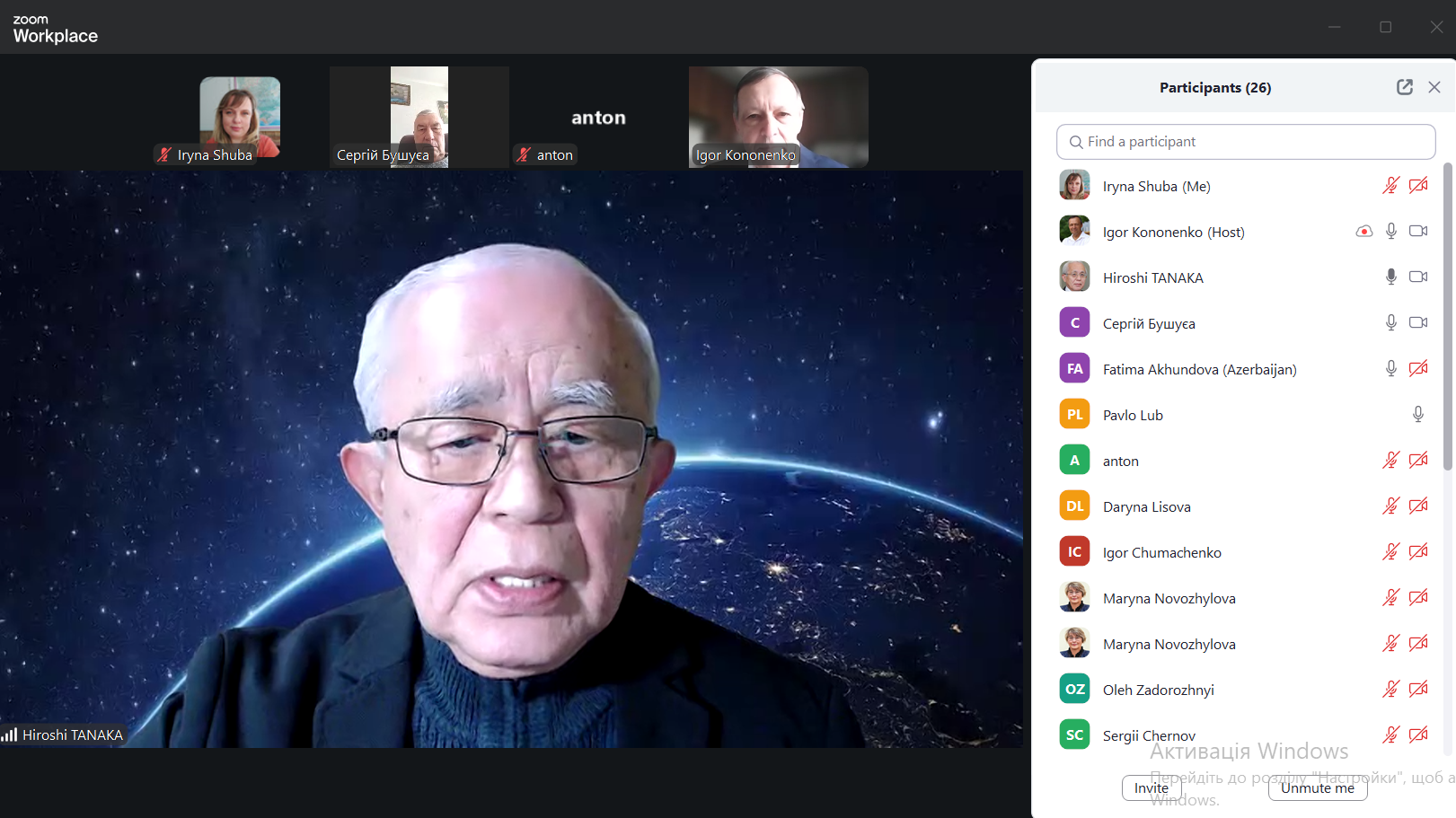
Task: Click the Participants (26) panel title
Action: click(1215, 87)
